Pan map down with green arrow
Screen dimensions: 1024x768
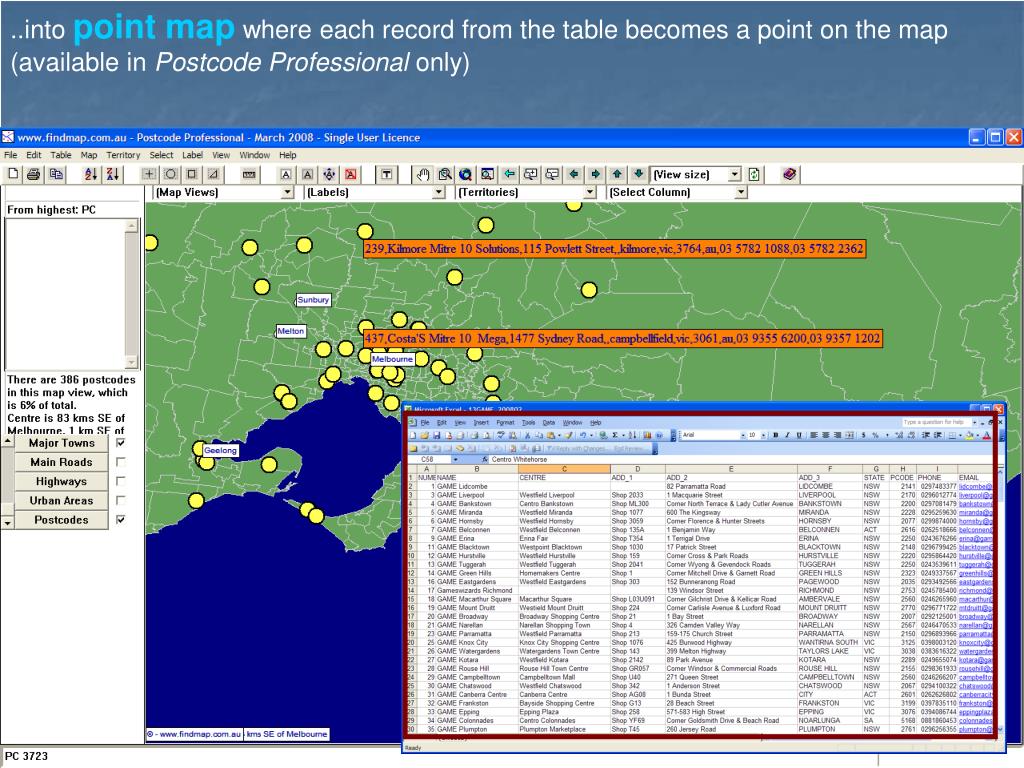click(x=639, y=174)
